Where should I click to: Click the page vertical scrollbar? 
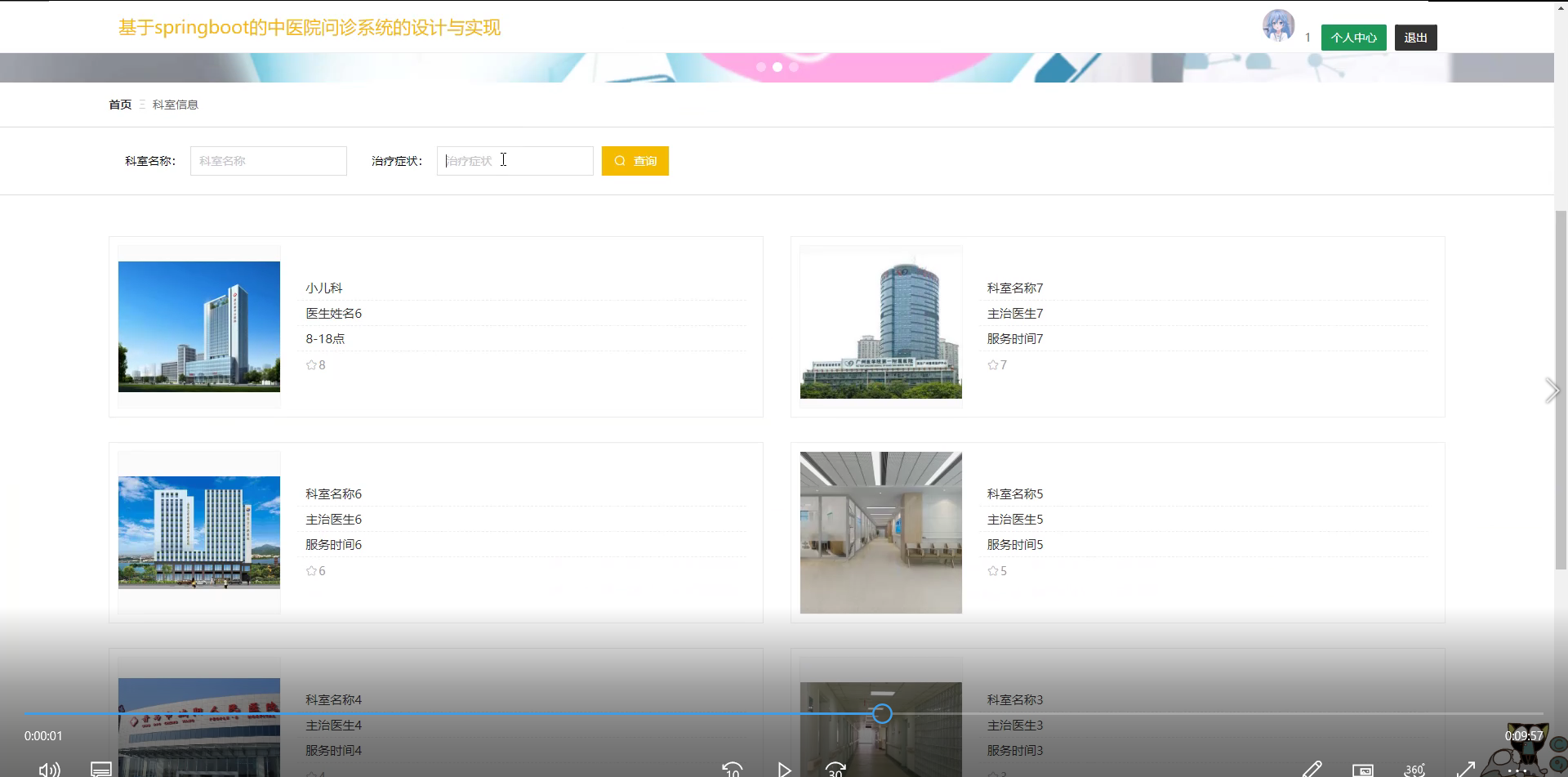pos(1561,389)
